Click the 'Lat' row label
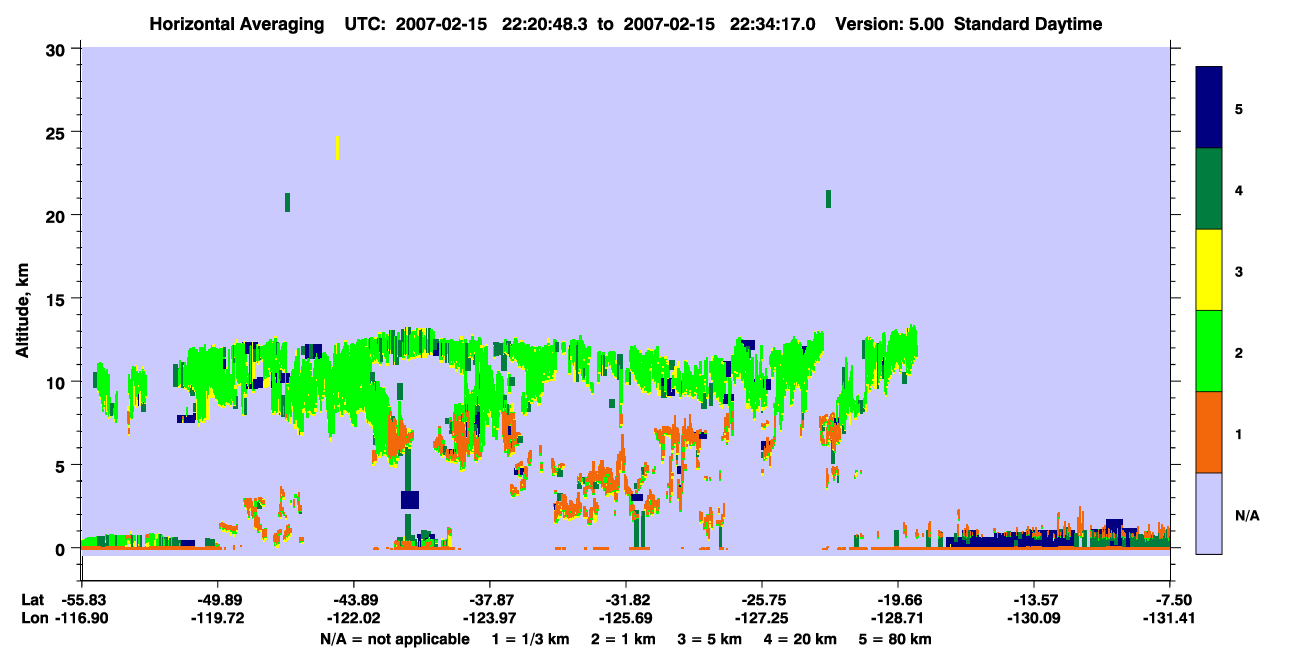This screenshot has height=667, width=1300. [x=32, y=600]
